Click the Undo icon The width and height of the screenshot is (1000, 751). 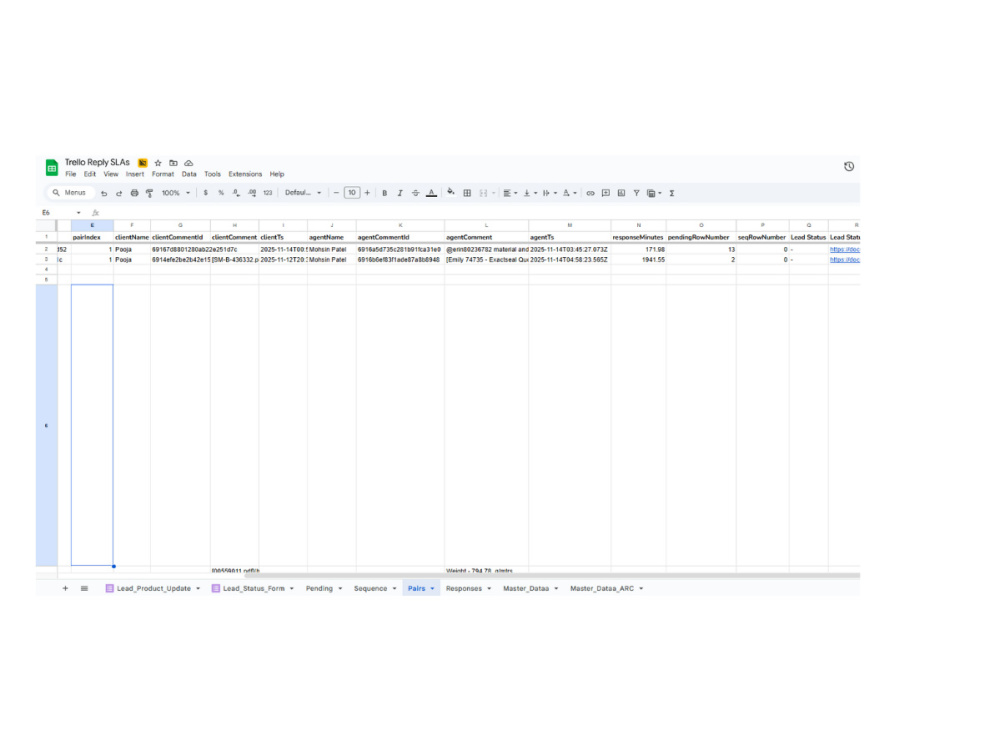tap(104, 193)
